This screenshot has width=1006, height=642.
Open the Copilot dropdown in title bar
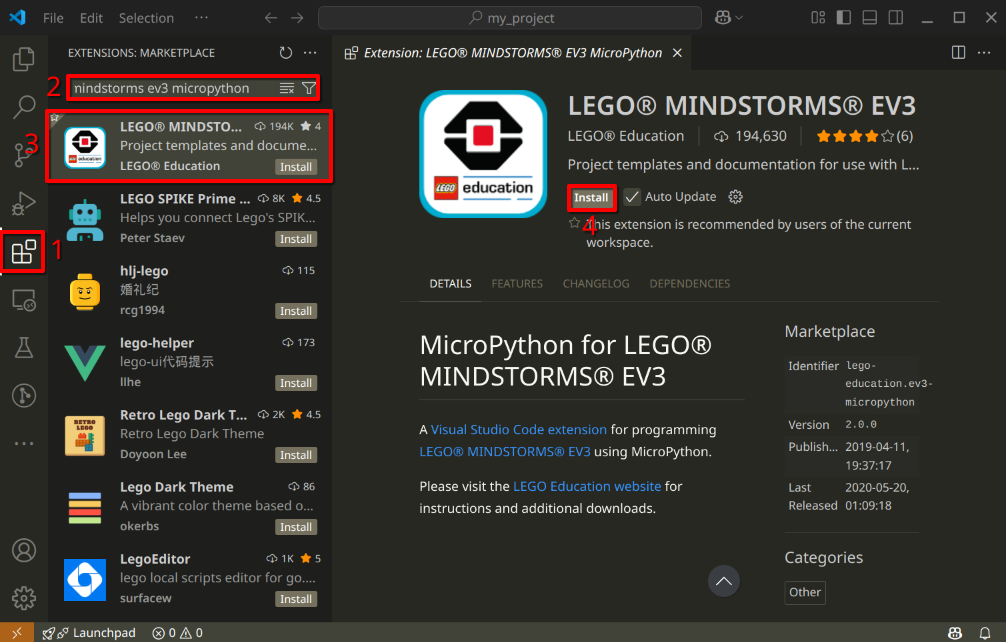(x=729, y=18)
